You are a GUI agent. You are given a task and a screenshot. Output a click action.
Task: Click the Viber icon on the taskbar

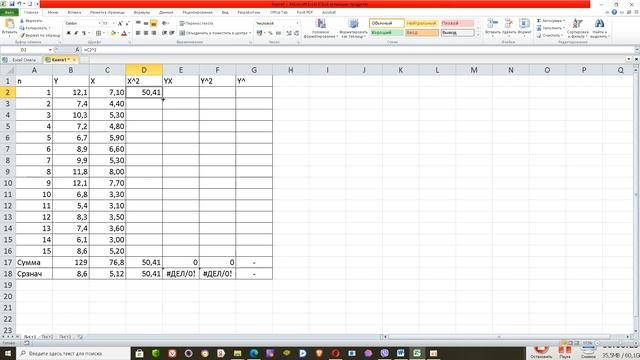pyautogui.click(x=384, y=353)
